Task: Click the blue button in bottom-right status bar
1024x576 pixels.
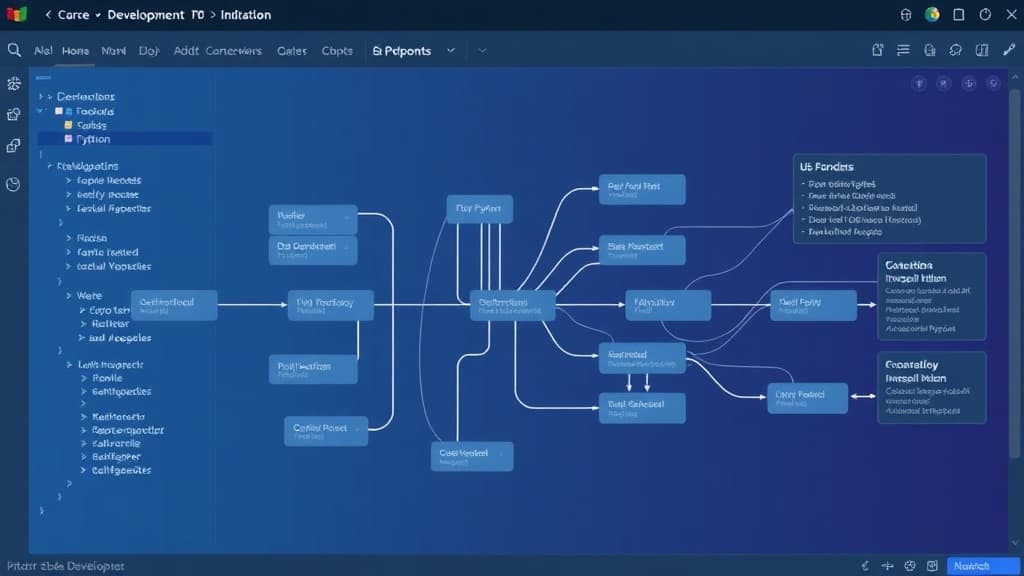Action: (981, 566)
